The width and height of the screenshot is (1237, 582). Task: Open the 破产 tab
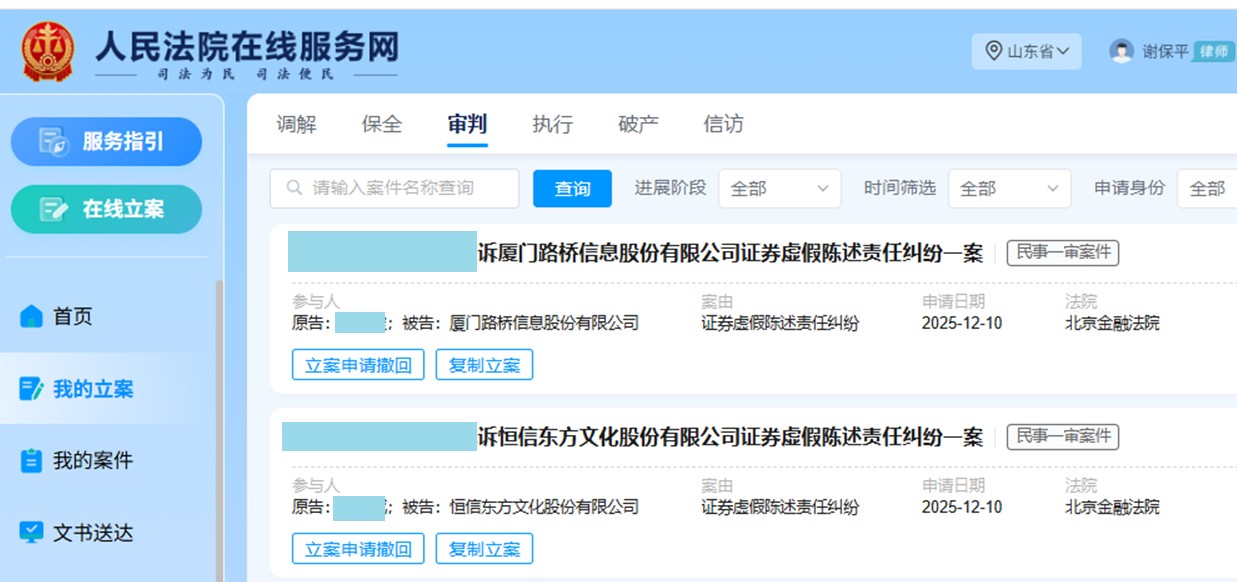tap(638, 125)
